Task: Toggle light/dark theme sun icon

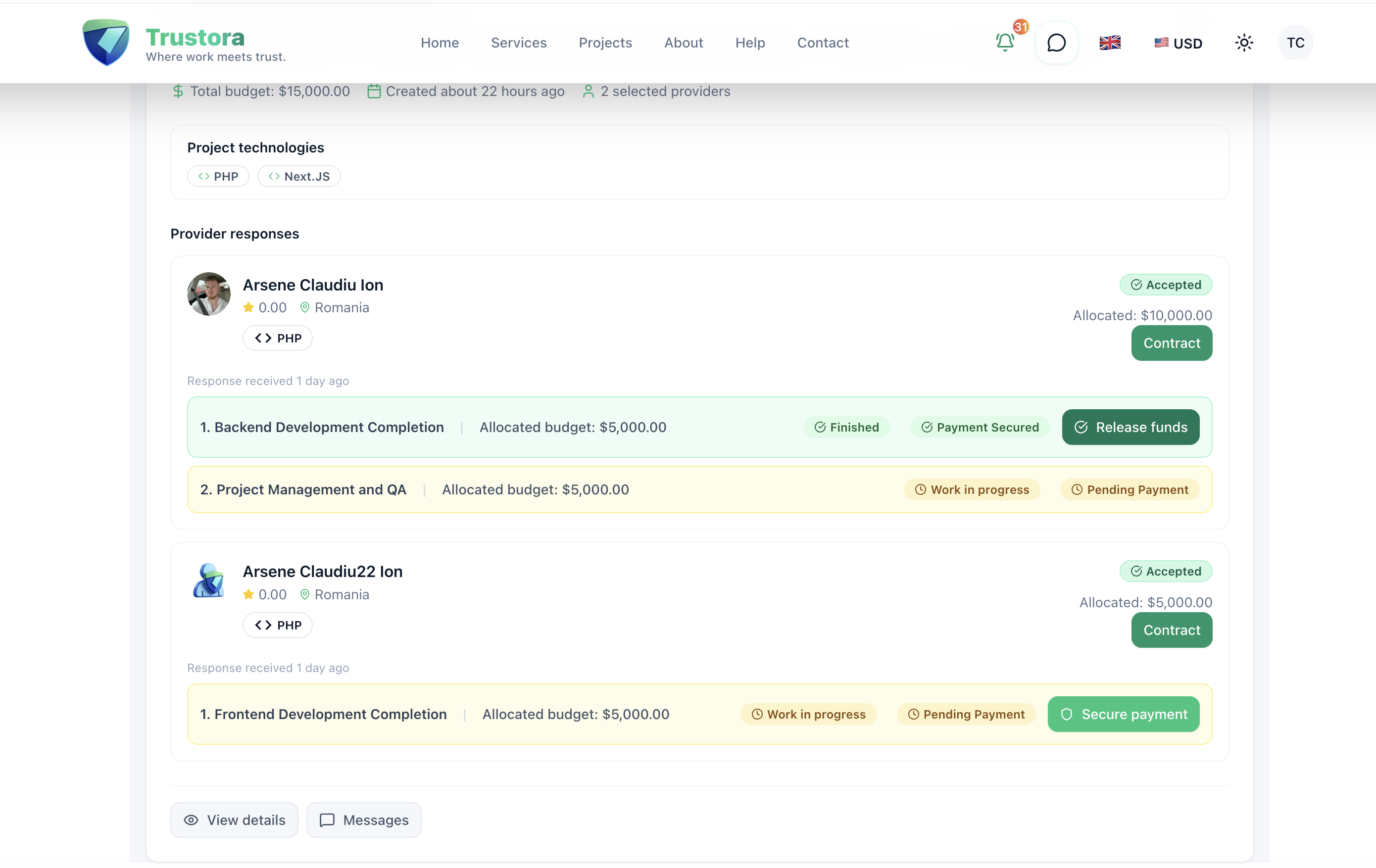Action: (1243, 43)
